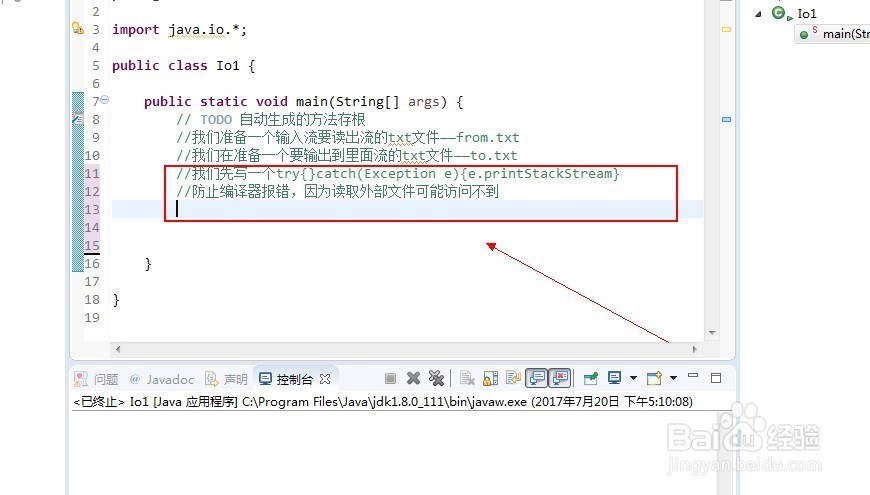The image size is (870, 495).
Task: Click the Display Selected Console monitor icon
Action: point(614,378)
